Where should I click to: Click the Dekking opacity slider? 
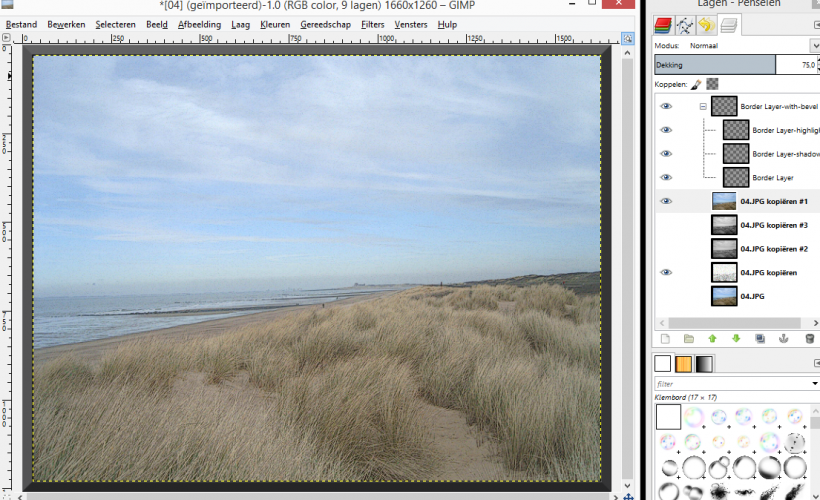[715, 65]
